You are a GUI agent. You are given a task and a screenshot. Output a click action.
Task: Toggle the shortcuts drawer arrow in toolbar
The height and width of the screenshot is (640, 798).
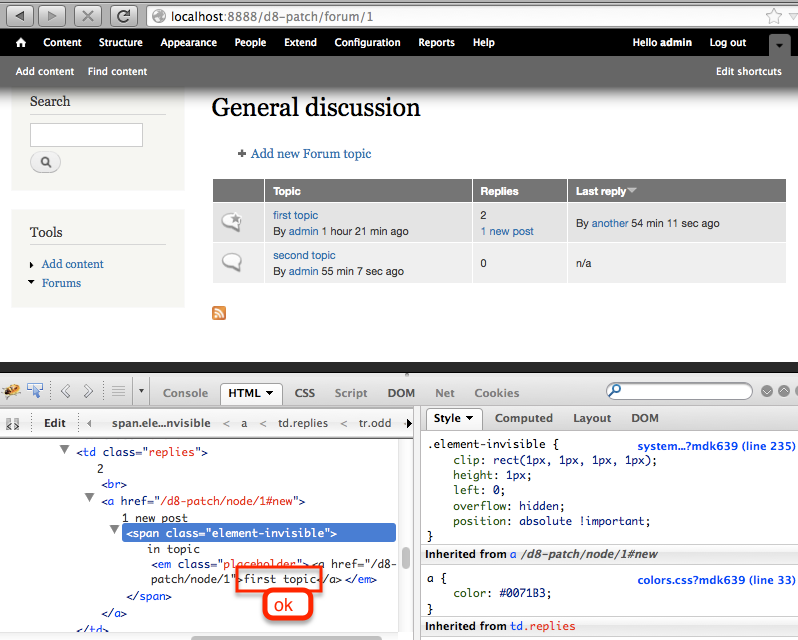(x=779, y=45)
